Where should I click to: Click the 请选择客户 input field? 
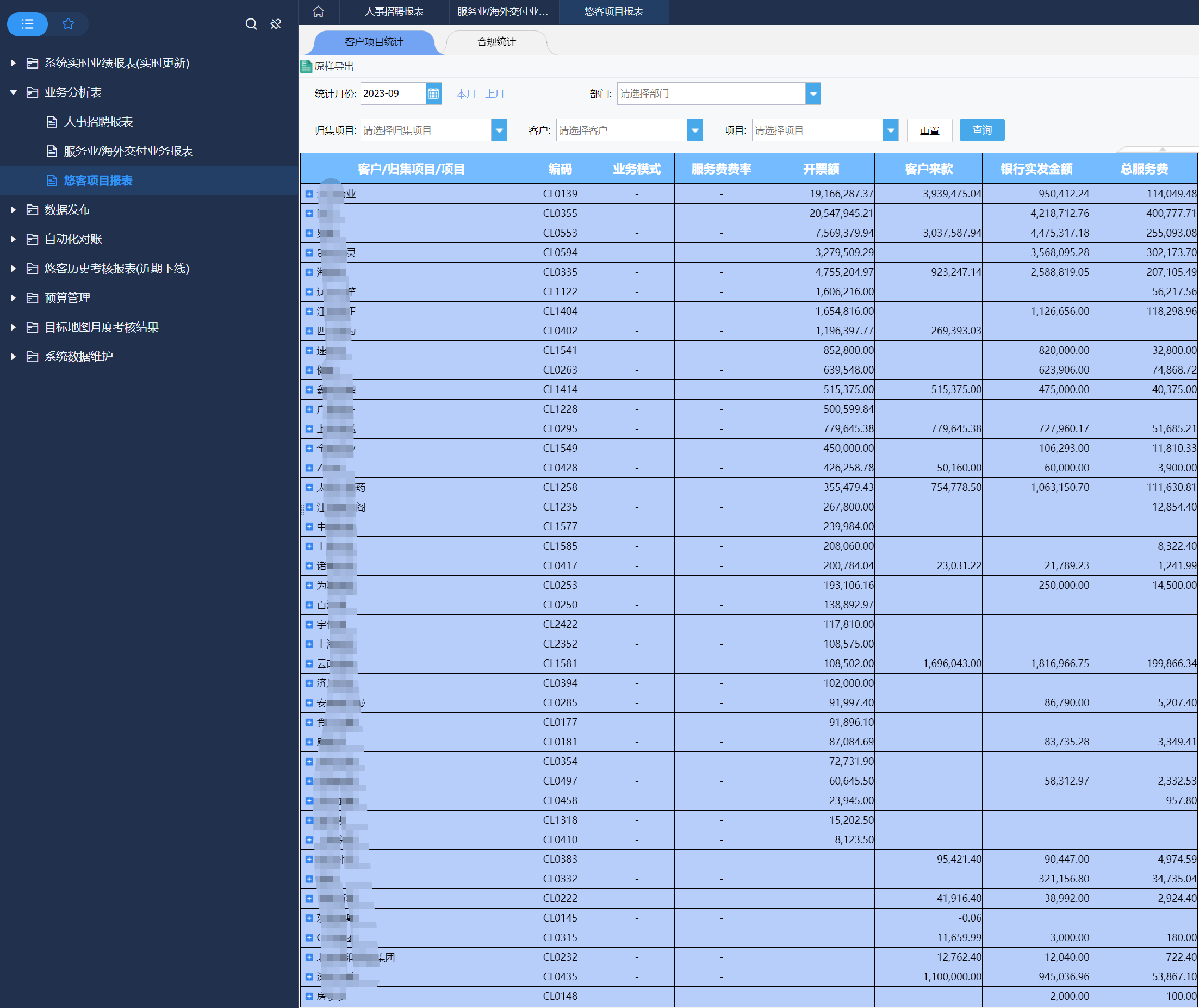622,130
